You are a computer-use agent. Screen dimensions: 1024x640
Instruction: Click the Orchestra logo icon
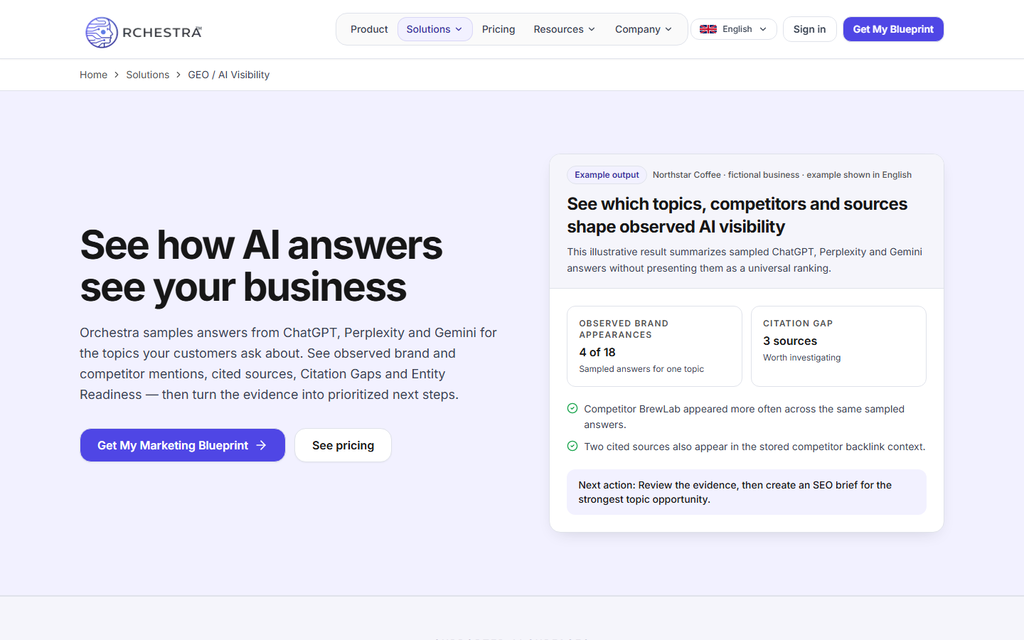101,32
